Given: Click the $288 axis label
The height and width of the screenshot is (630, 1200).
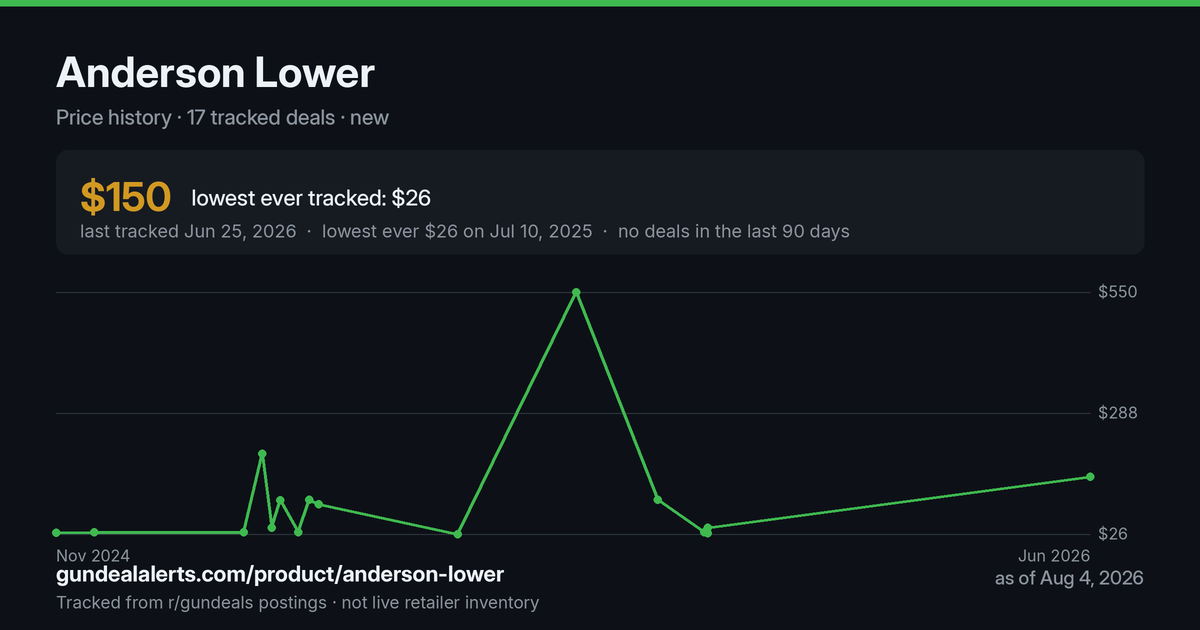Looking at the screenshot, I should [1118, 413].
